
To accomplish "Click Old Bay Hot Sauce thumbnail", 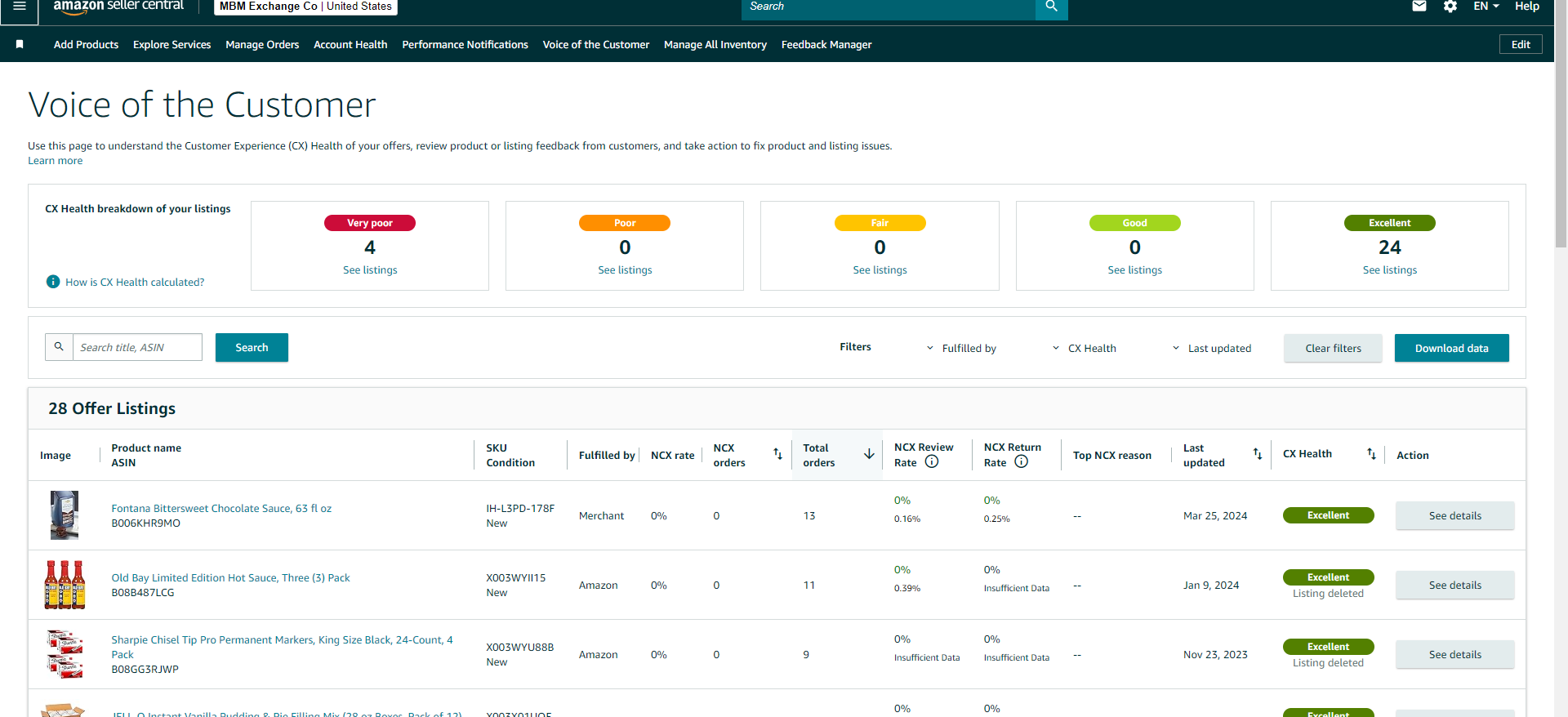I will click(x=65, y=585).
